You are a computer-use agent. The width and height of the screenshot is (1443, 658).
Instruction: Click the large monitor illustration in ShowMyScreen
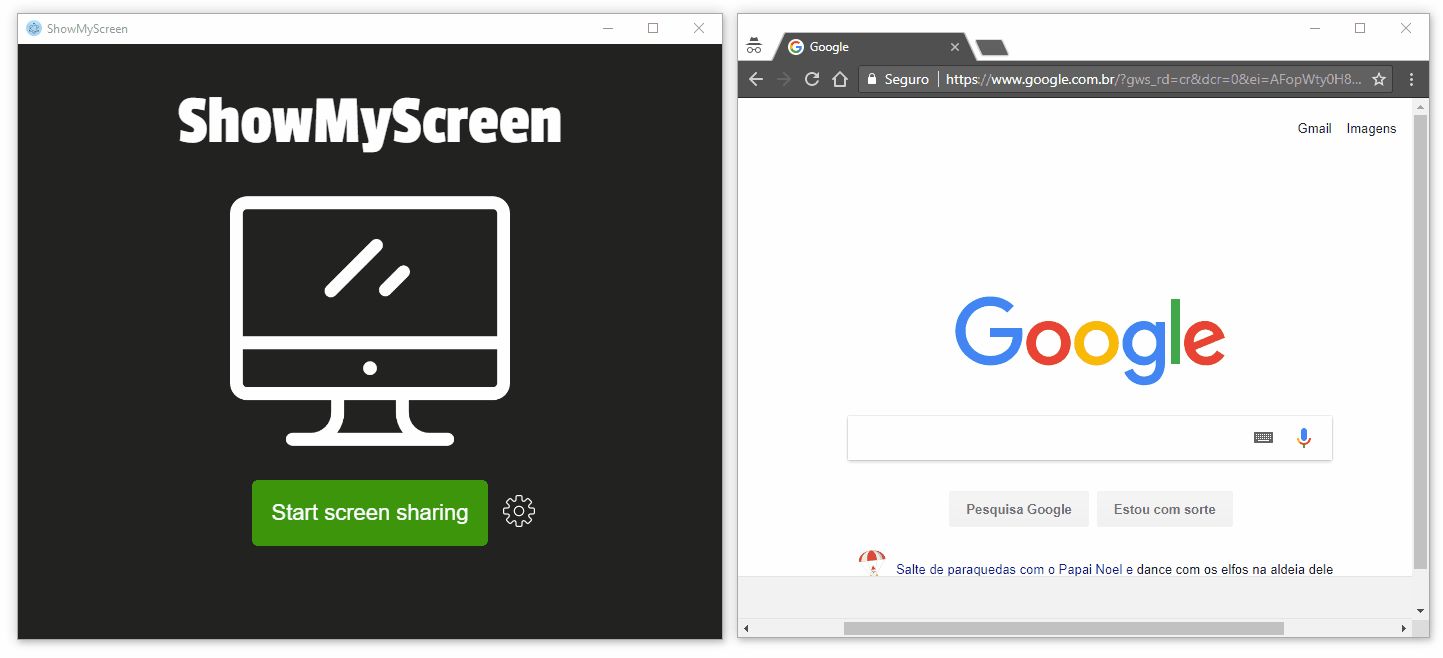pos(370,321)
